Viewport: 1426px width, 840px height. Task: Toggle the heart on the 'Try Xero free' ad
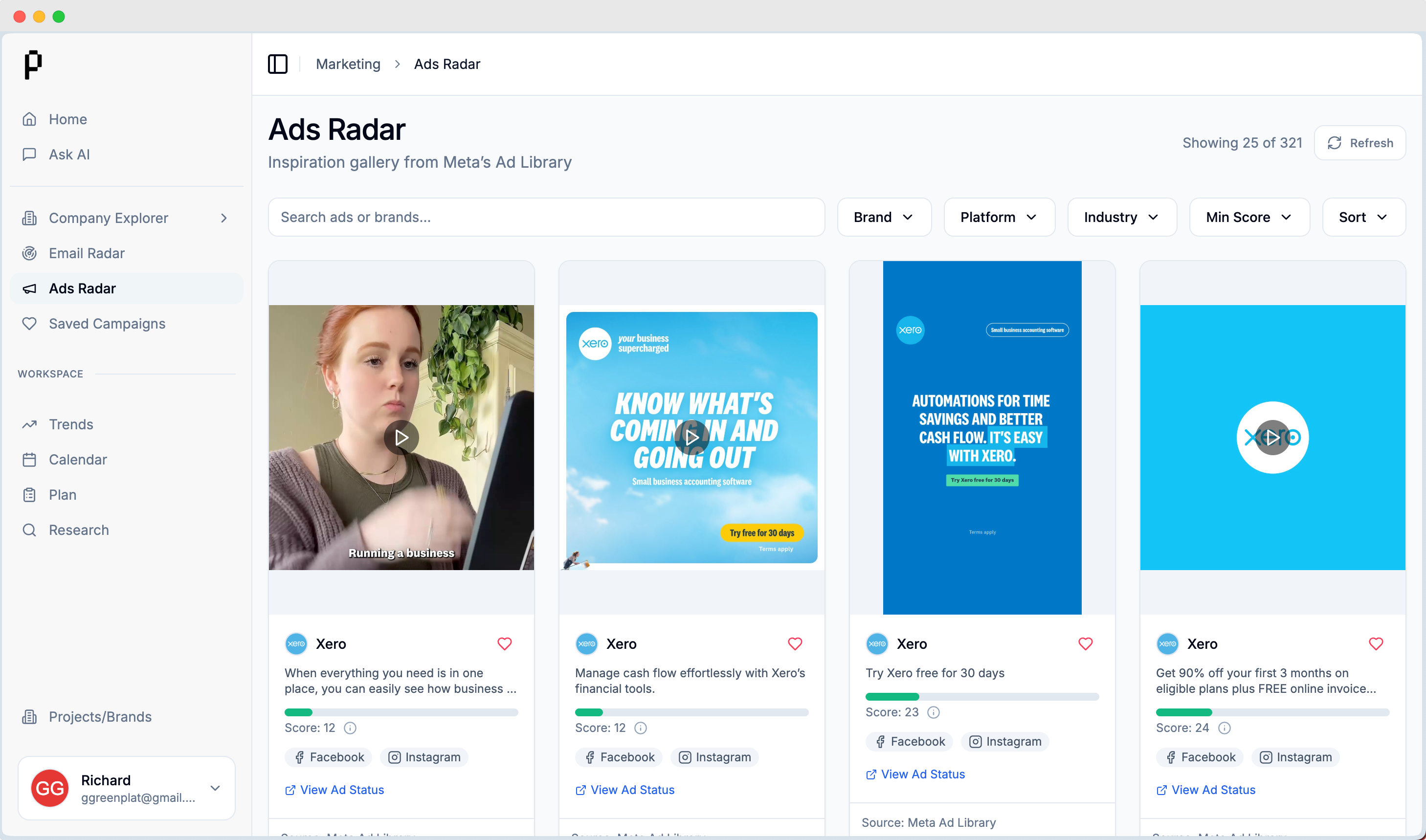(1085, 643)
